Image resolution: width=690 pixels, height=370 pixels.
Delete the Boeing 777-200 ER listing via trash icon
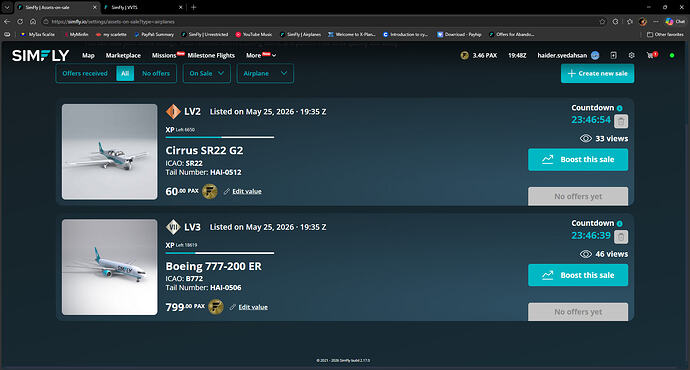point(621,237)
